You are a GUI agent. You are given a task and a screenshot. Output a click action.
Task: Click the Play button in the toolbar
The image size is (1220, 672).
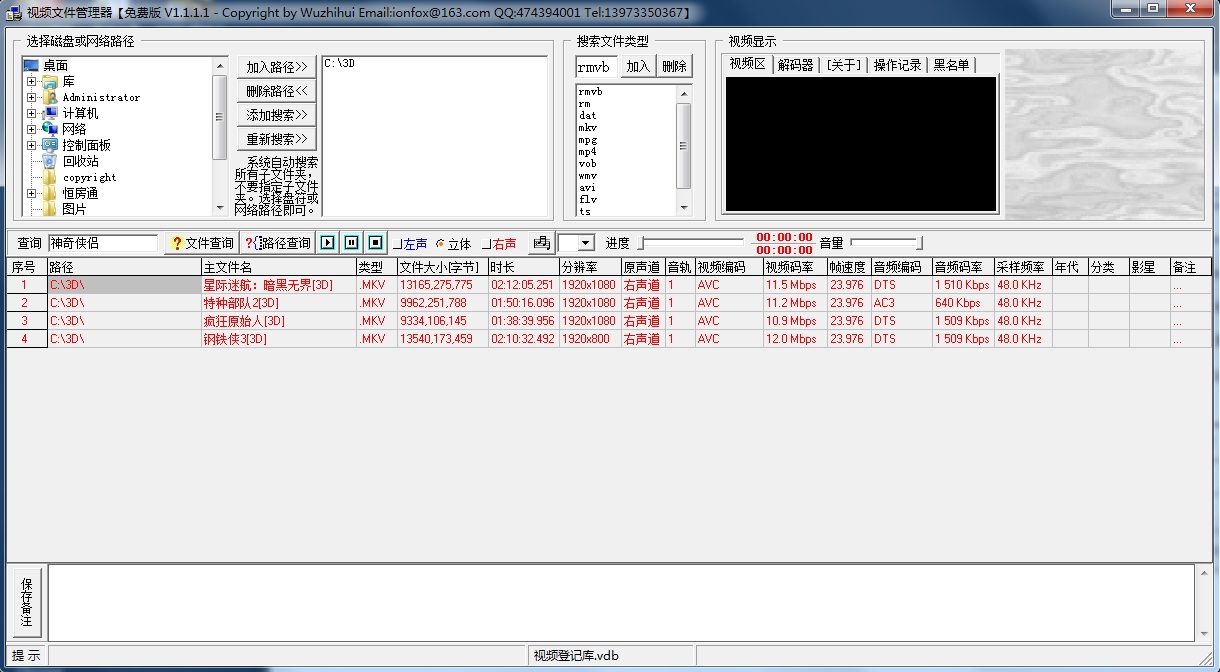(328, 243)
